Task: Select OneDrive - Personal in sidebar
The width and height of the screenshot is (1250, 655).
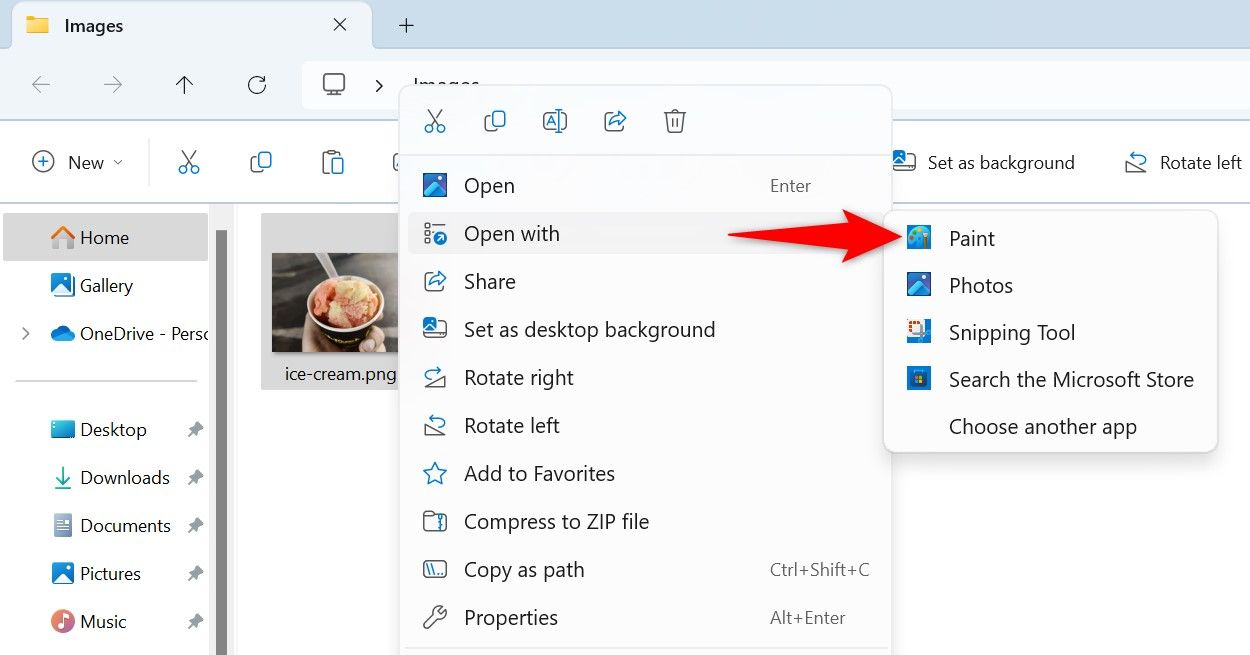Action: click(130, 333)
